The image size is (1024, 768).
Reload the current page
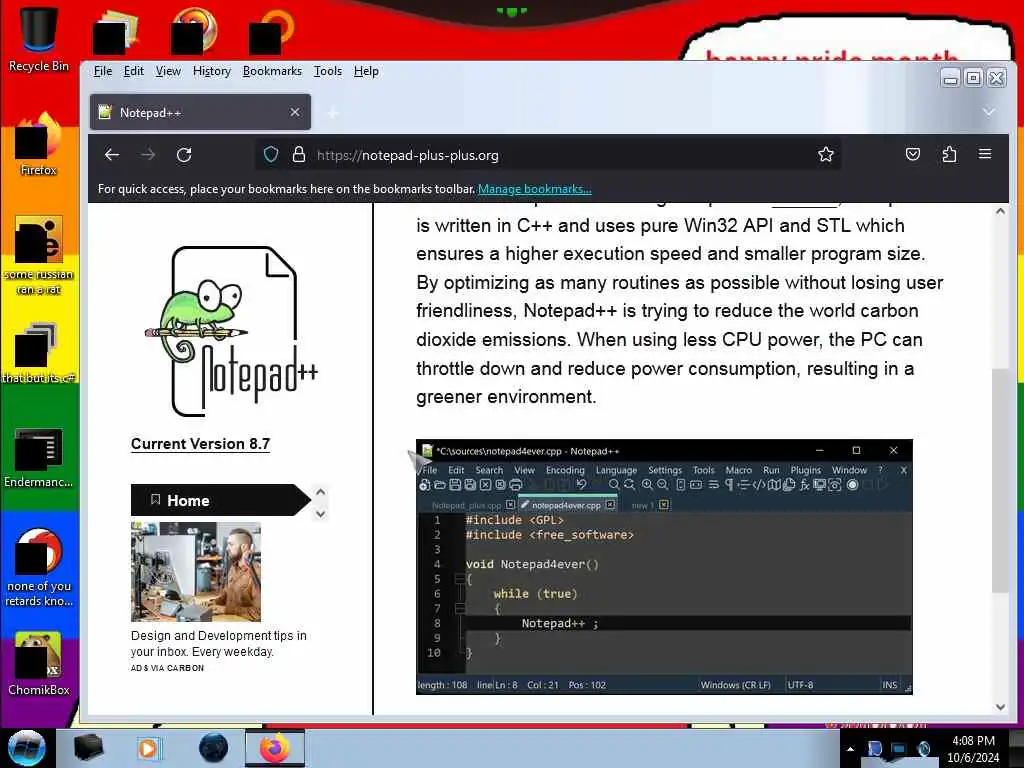coord(184,155)
